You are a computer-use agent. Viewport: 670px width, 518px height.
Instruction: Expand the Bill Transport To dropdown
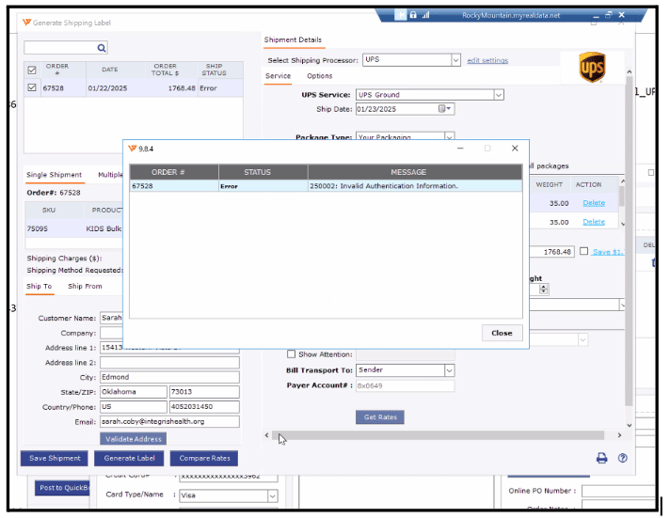coord(448,370)
